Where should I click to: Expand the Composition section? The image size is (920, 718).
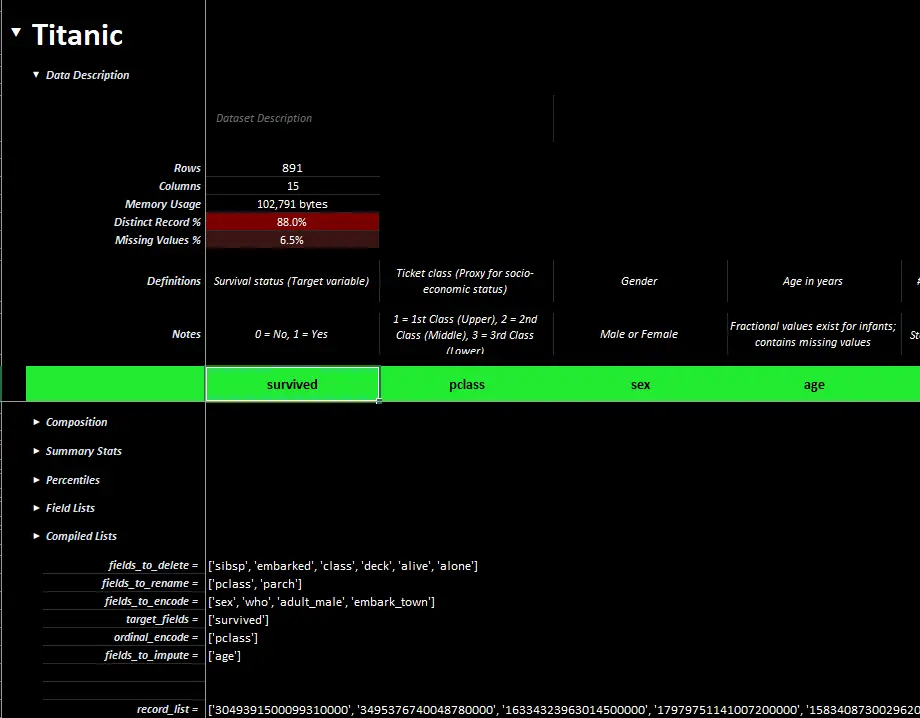coord(36,422)
